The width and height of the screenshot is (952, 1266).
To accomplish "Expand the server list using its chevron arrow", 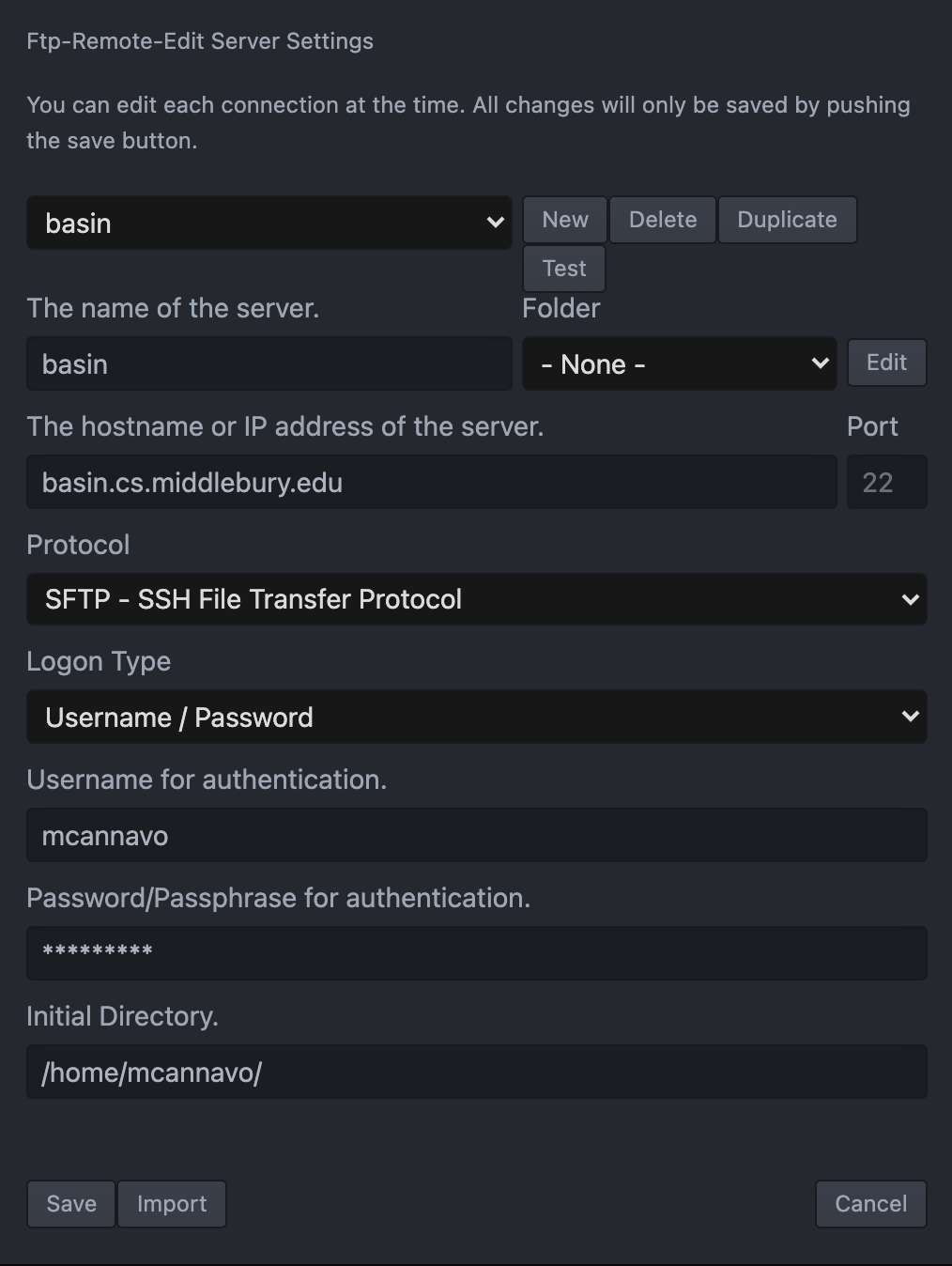I will click(495, 223).
